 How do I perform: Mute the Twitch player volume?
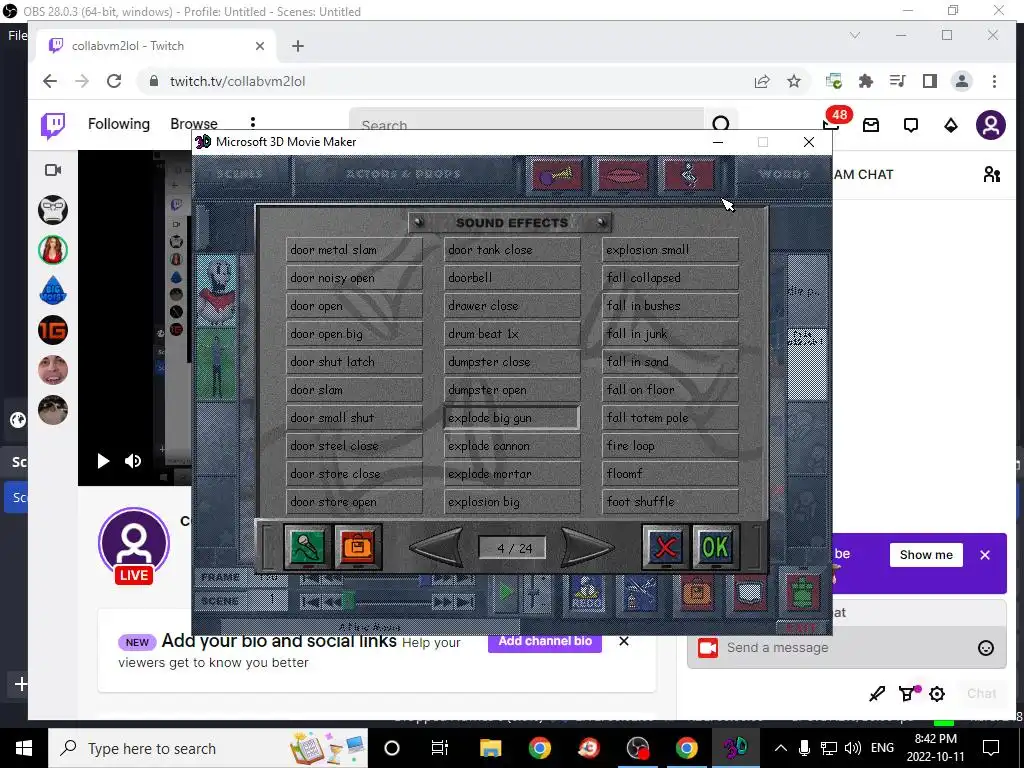pos(133,461)
